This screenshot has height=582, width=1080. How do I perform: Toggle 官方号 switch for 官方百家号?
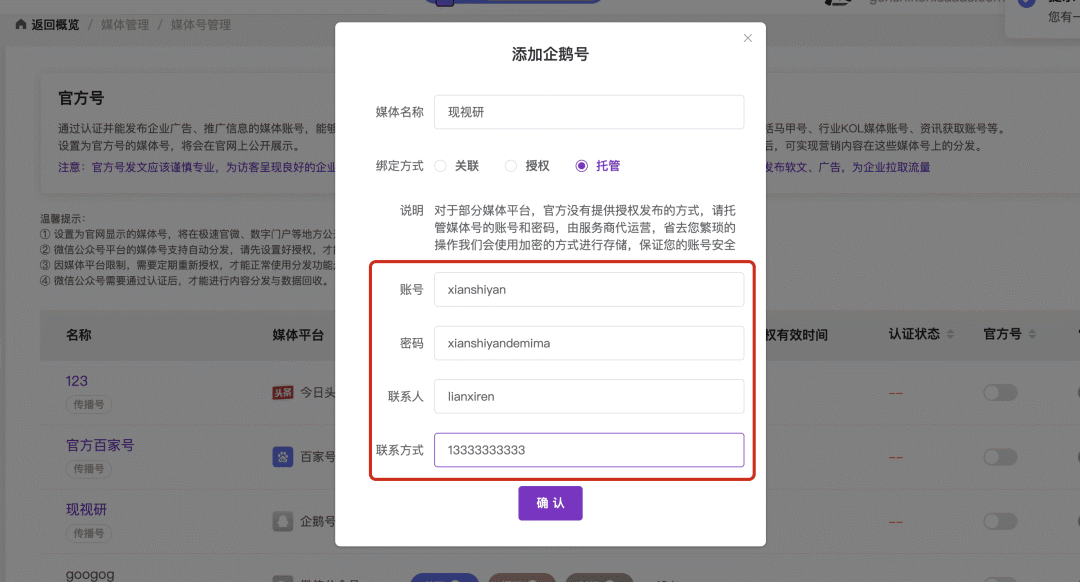1000,457
